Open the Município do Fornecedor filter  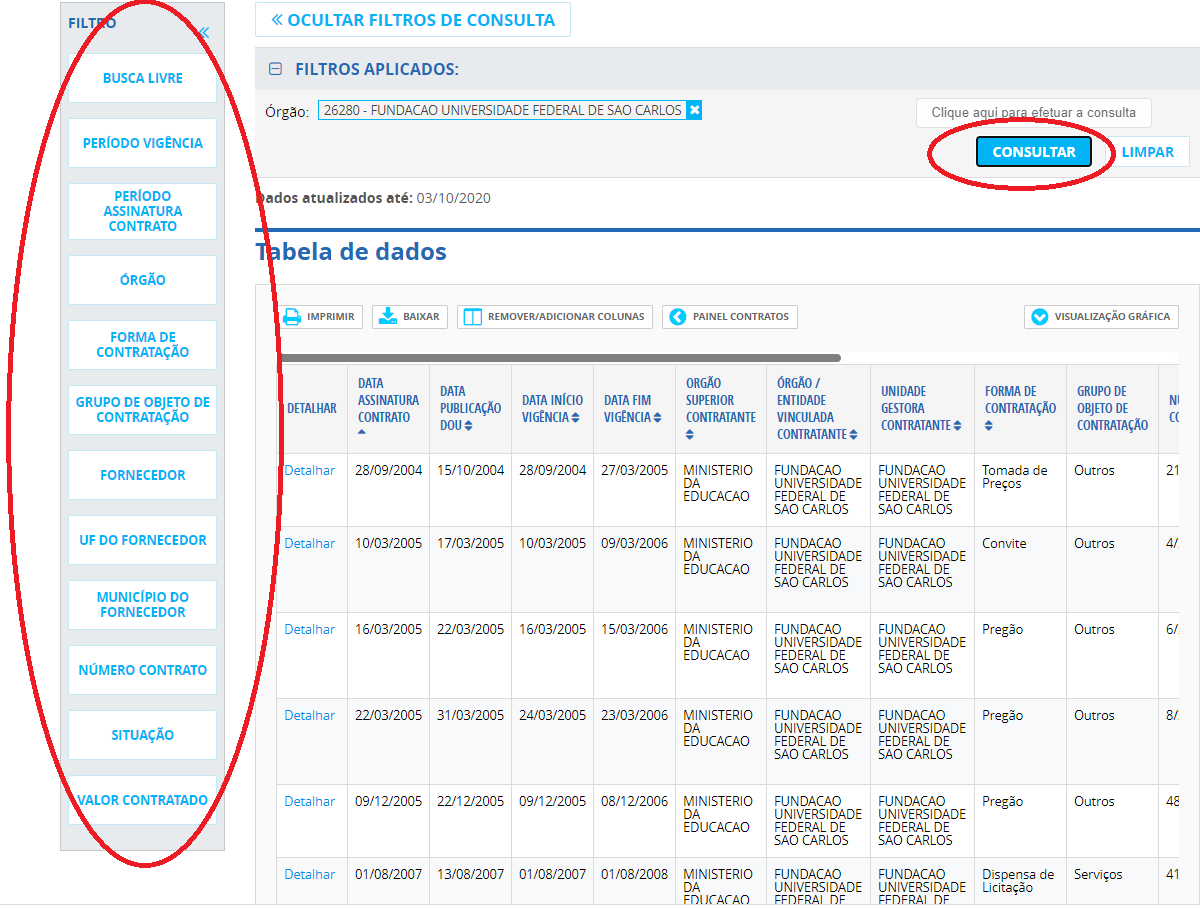point(143,605)
